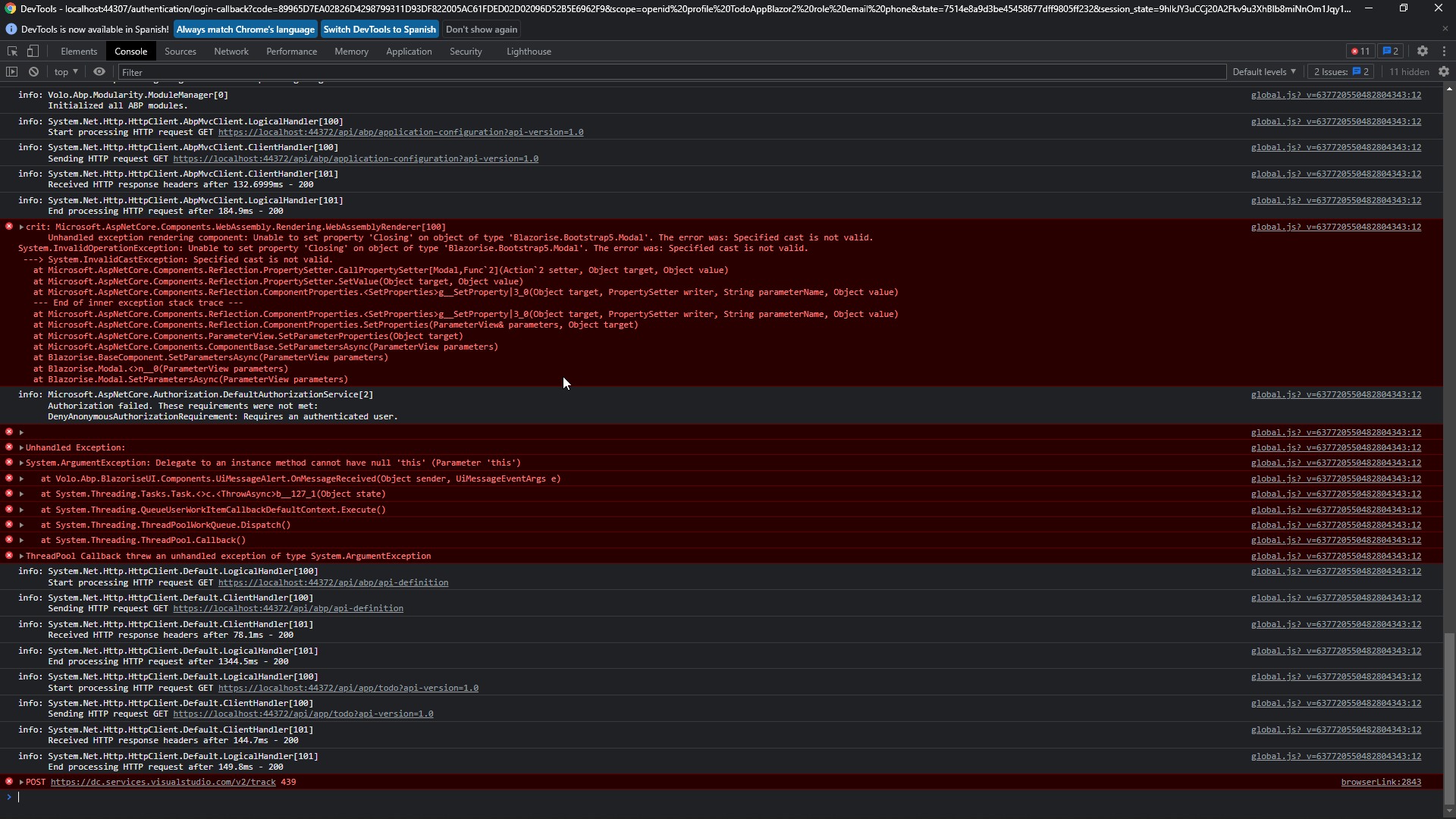Expand the Unhandled Exception error entry
This screenshot has width=1456, height=819.
point(21,447)
